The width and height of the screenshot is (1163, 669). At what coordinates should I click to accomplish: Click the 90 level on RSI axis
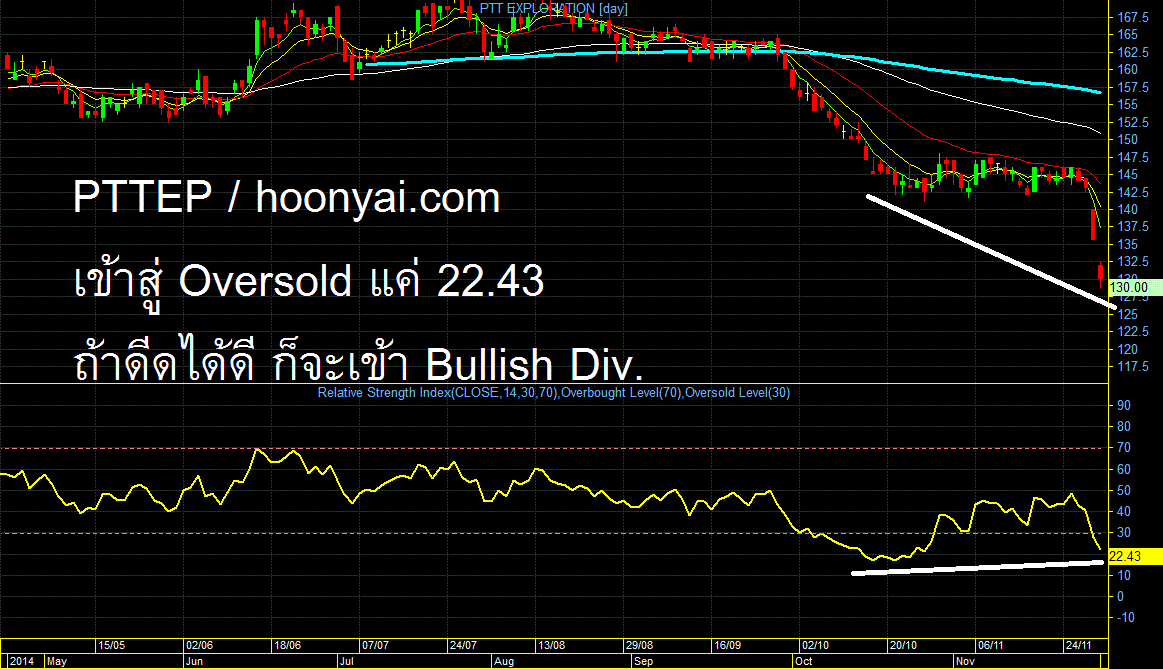pyautogui.click(x=1124, y=405)
